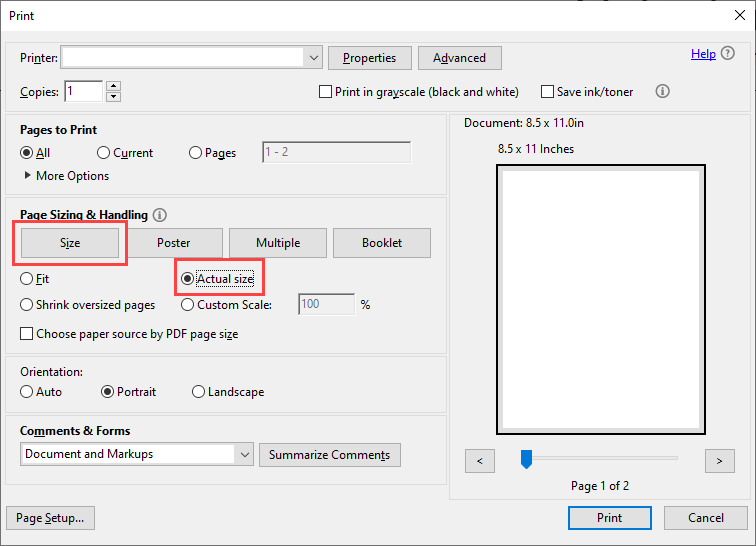Go to next preview page
The width and height of the screenshot is (756, 546).
coord(719,461)
